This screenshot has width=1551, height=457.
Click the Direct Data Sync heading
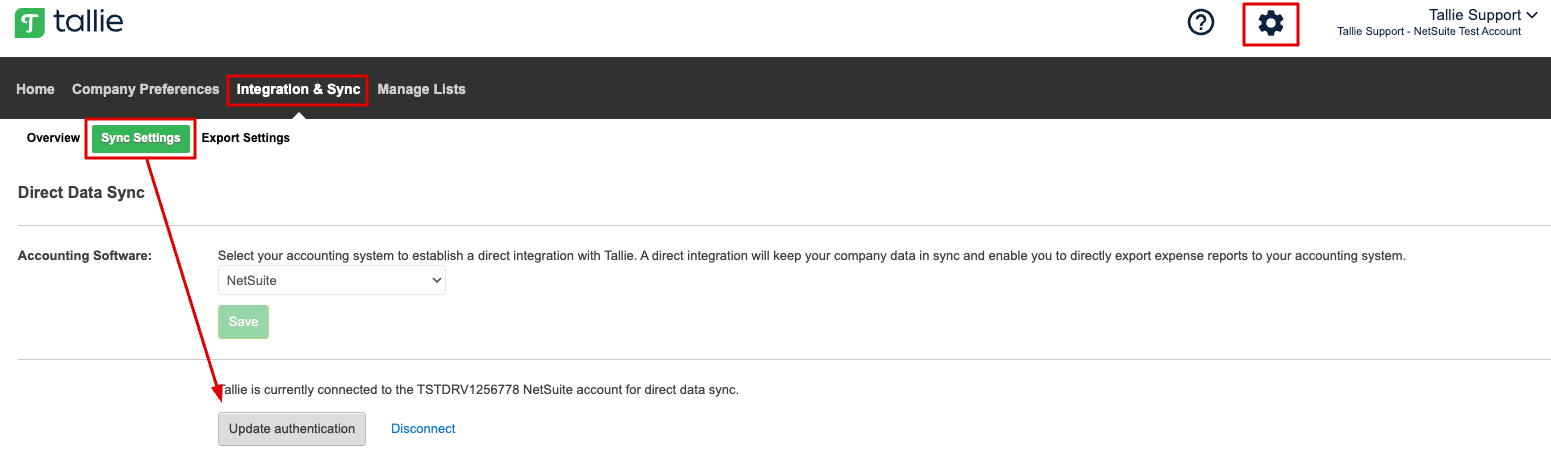click(81, 192)
